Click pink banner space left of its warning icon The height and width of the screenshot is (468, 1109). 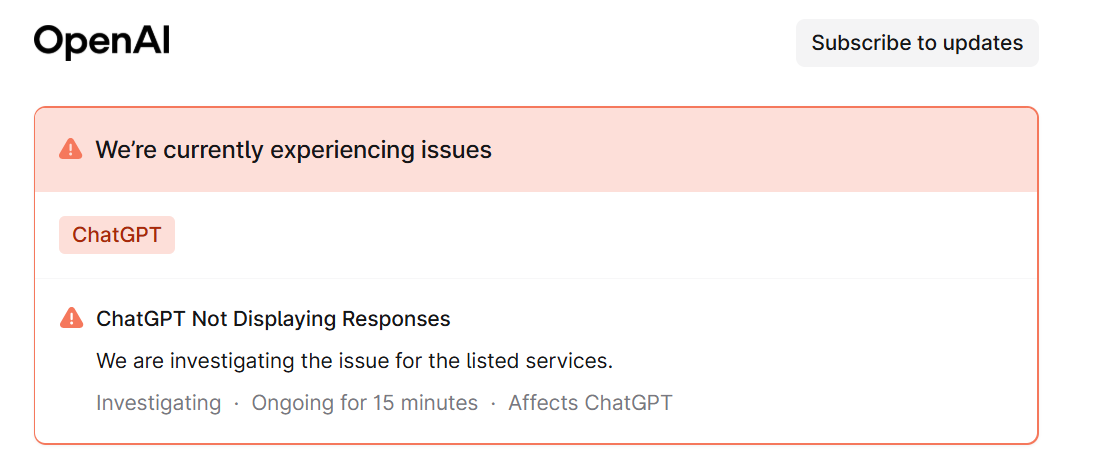[x=47, y=150]
